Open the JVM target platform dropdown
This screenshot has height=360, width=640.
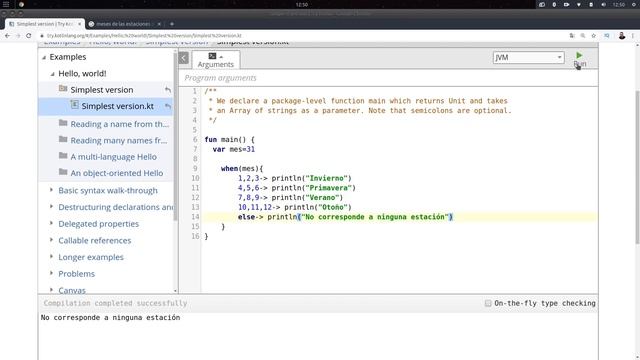529,58
